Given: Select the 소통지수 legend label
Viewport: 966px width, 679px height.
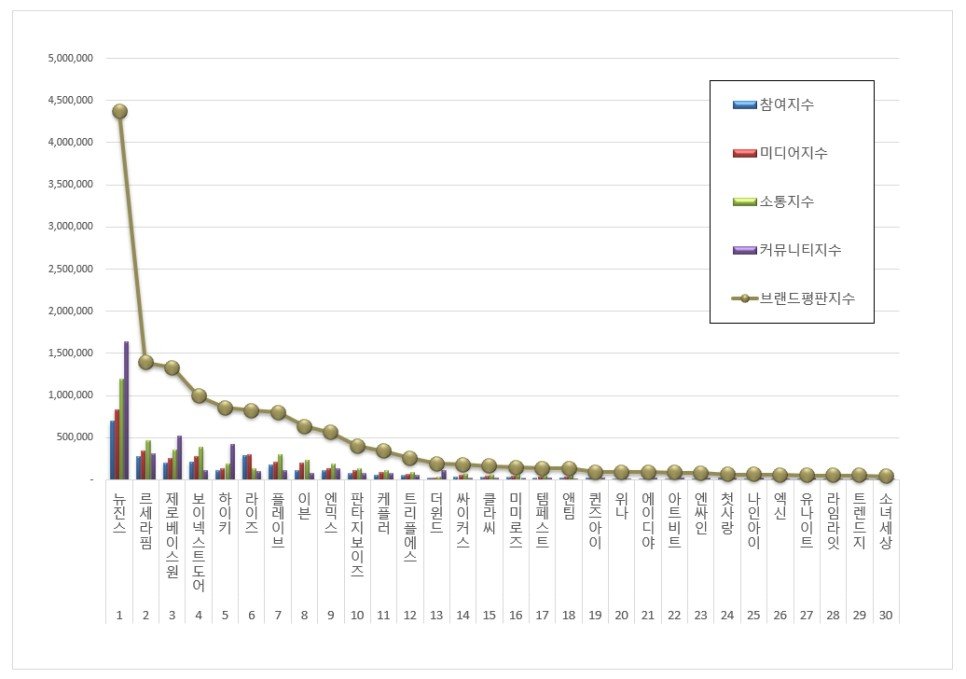Looking at the screenshot, I should click(787, 201).
